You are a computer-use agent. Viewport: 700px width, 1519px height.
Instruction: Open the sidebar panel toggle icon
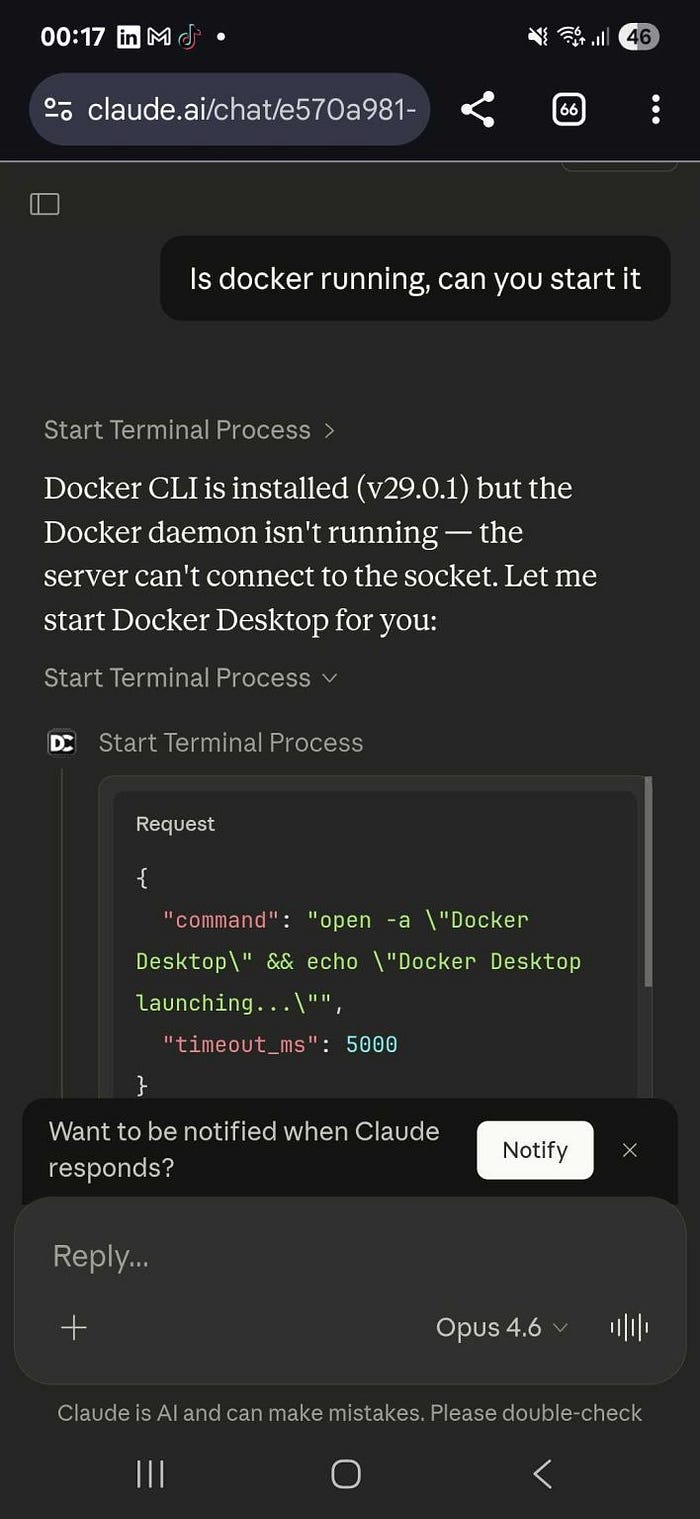point(45,204)
